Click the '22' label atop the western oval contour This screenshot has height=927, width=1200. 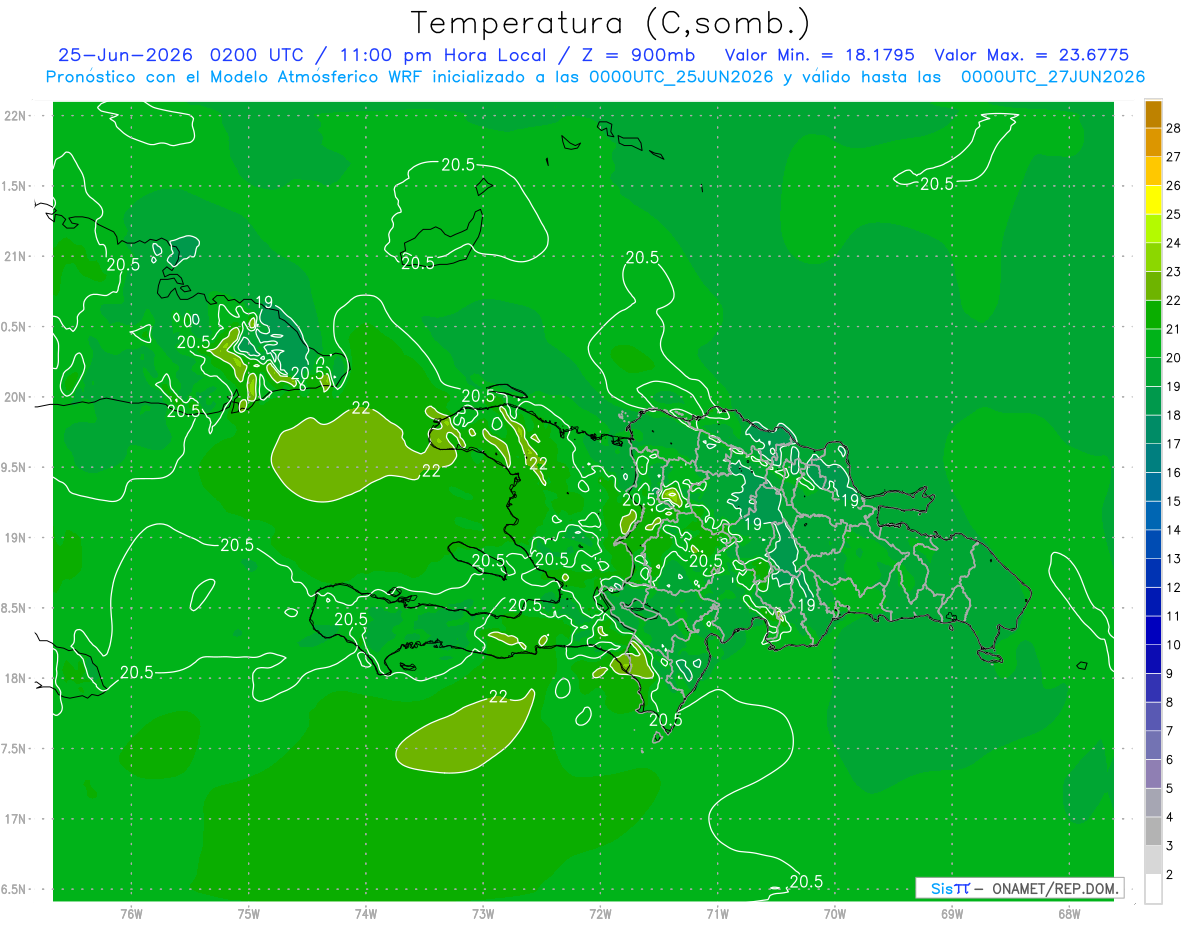[x=362, y=407]
